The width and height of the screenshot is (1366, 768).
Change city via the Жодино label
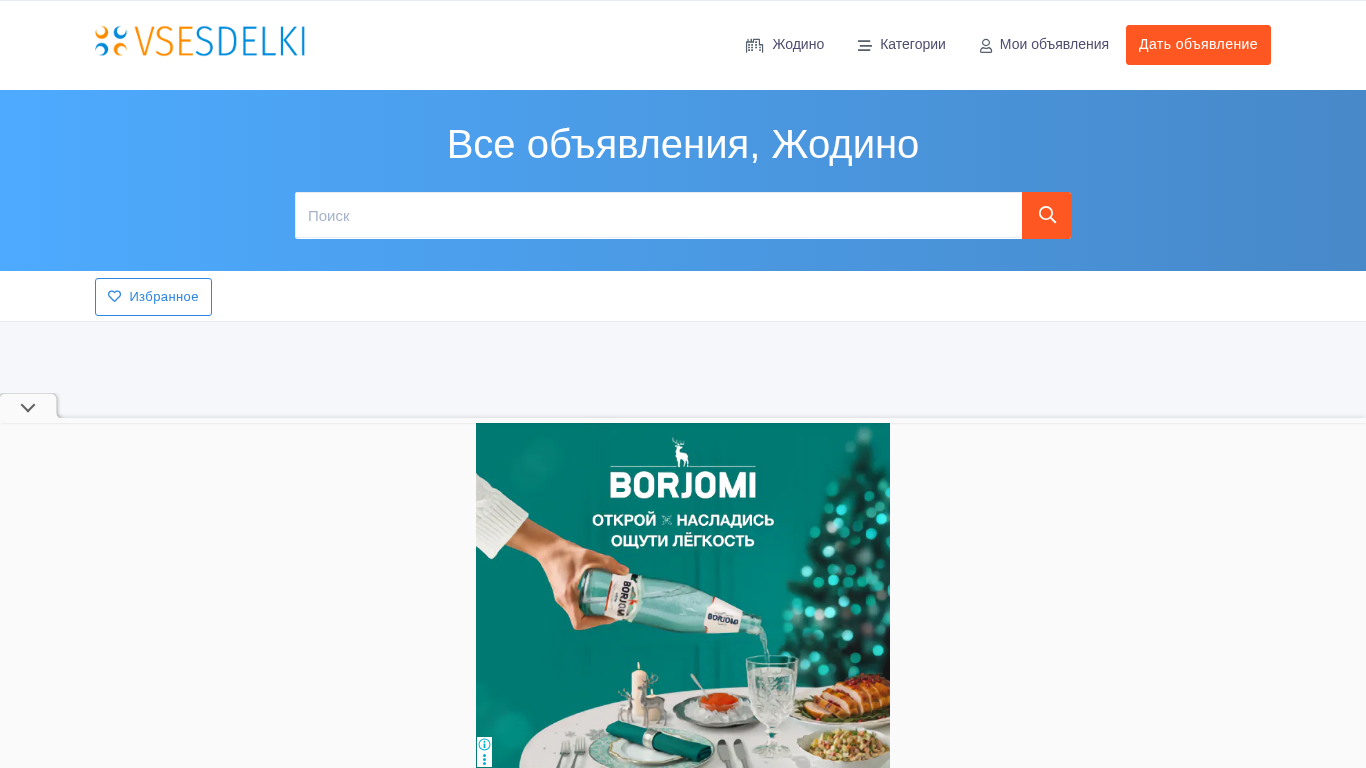(798, 44)
